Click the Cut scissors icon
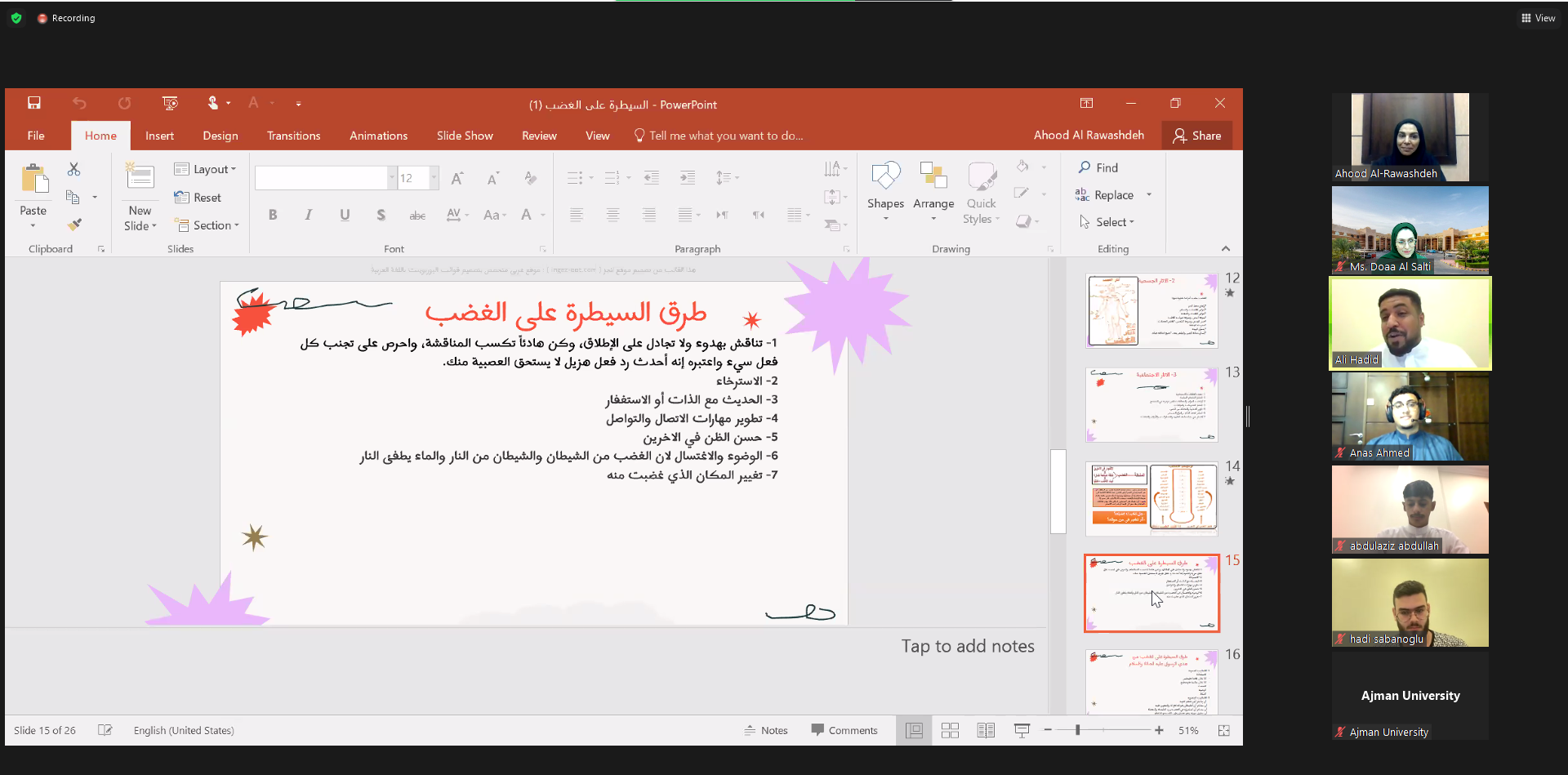Image resolution: width=1568 pixels, height=775 pixels. [73, 169]
